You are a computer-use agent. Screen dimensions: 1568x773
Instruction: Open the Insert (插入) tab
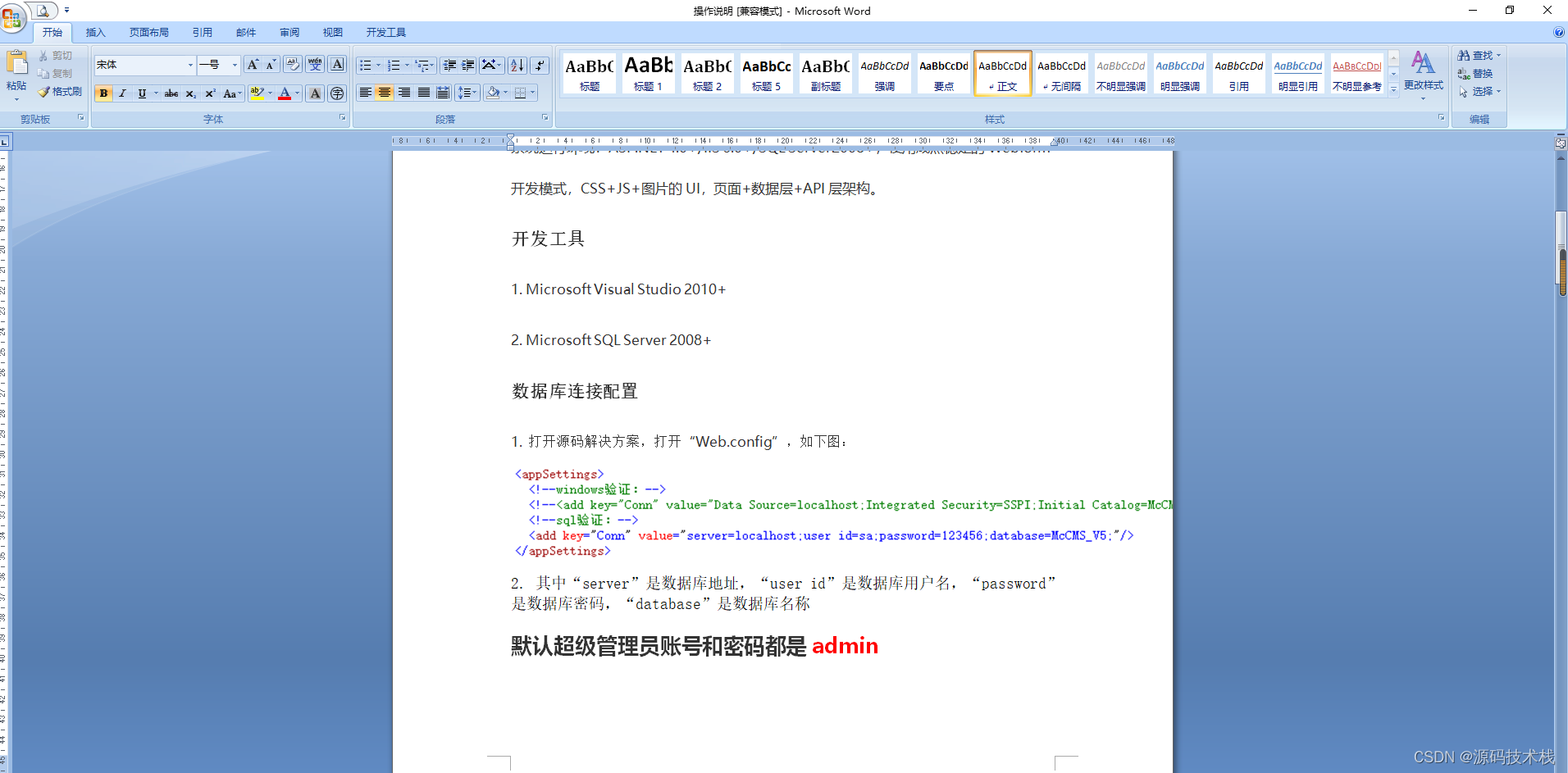96,33
